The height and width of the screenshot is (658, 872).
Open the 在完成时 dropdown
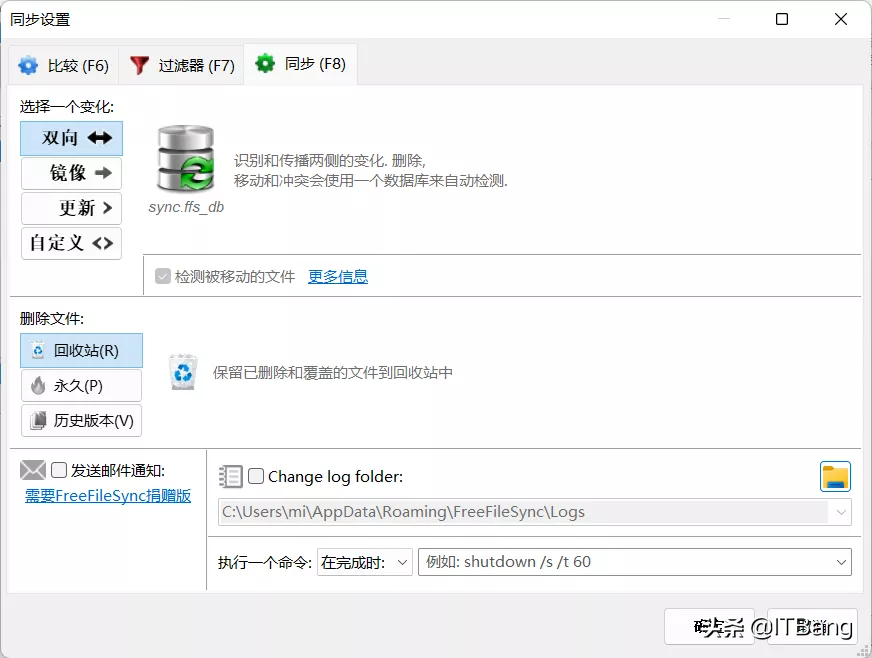364,562
